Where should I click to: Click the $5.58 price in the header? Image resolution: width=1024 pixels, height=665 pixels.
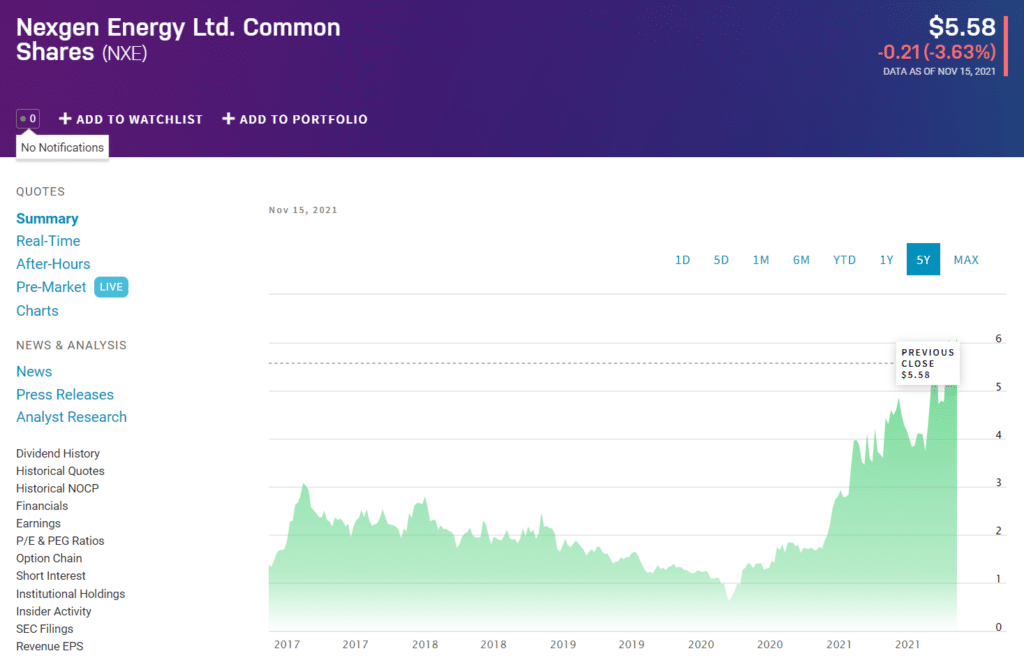point(962,27)
